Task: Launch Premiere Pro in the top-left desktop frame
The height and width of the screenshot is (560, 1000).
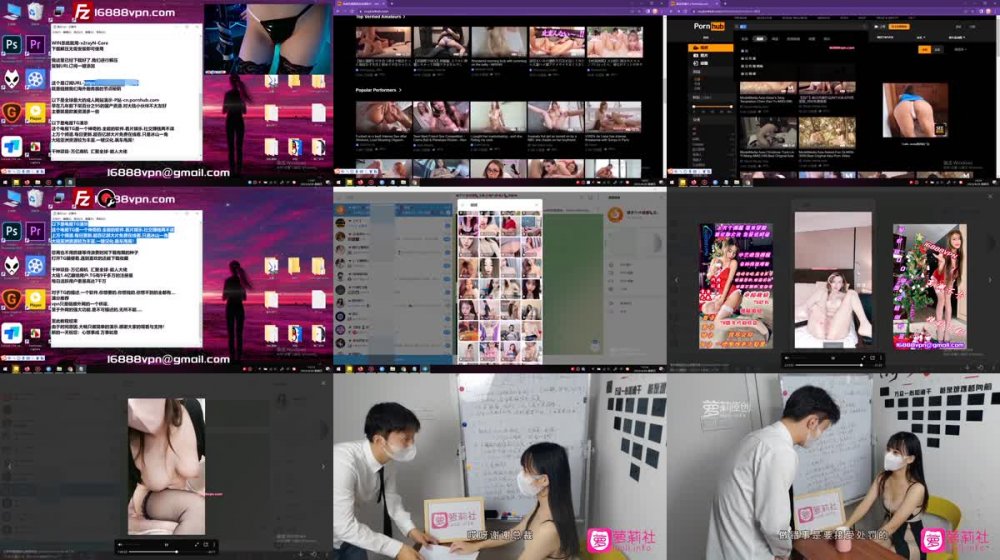Action: [36, 45]
